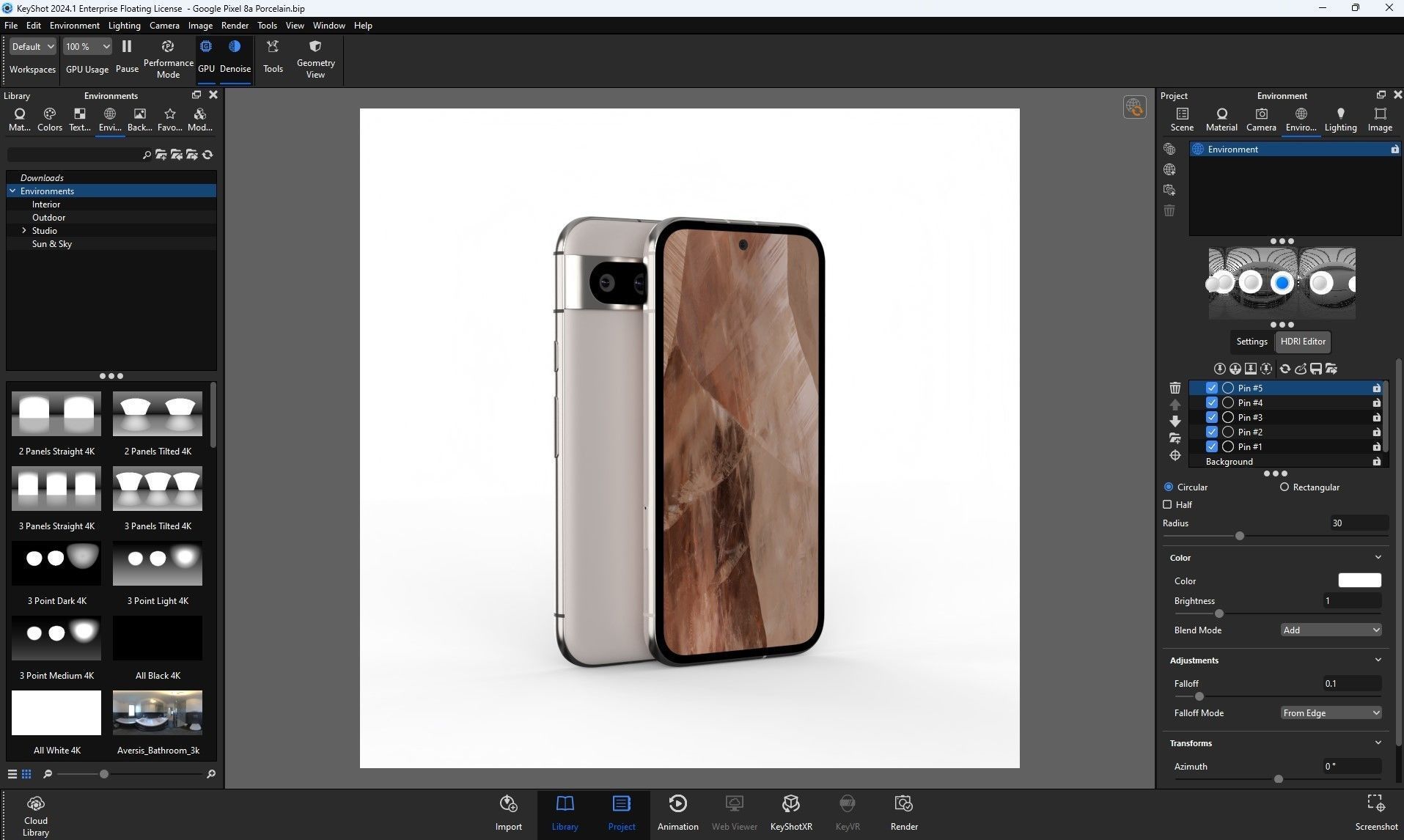Viewport: 1404px width, 840px height.
Task: Expand the Studio folder
Action: pos(24,230)
